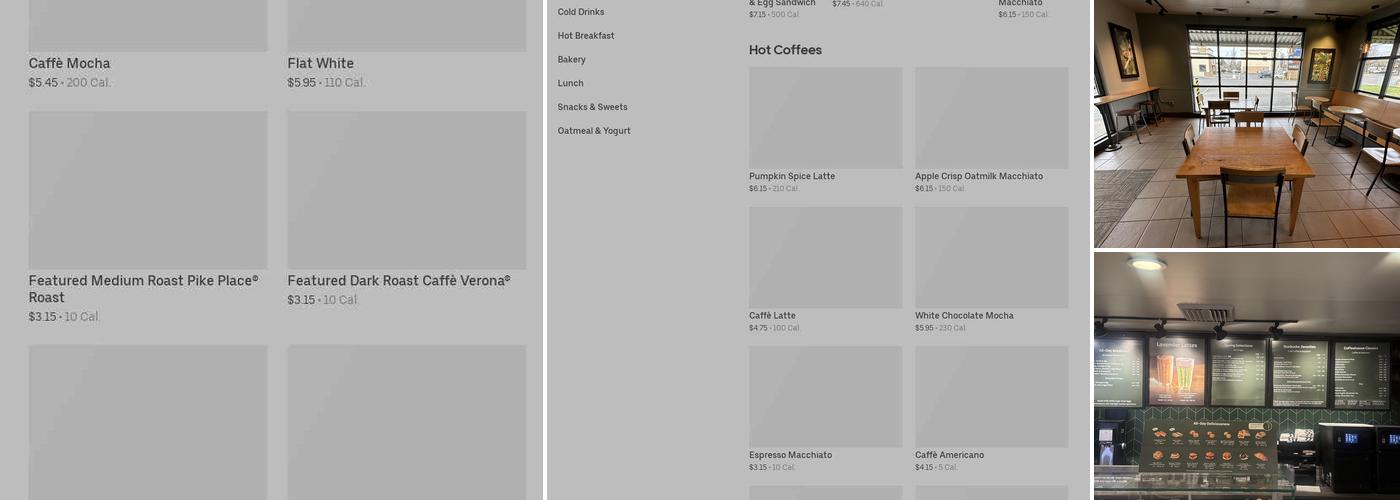Open Featured Medium Roast Pike Place Roast
The height and width of the screenshot is (500, 1400).
[144, 289]
